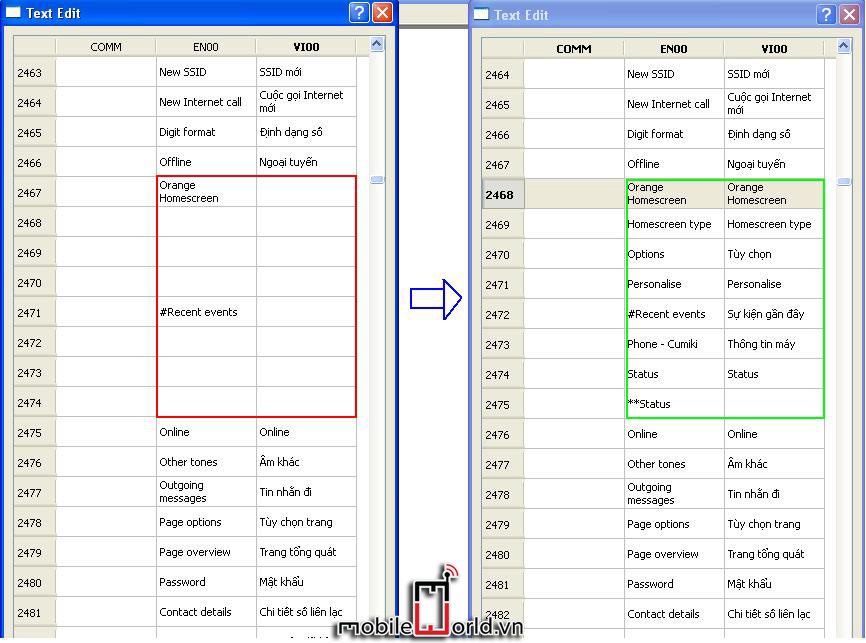The image size is (866, 643).
Task: Select the VI00 column header in right window
Action: click(774, 49)
